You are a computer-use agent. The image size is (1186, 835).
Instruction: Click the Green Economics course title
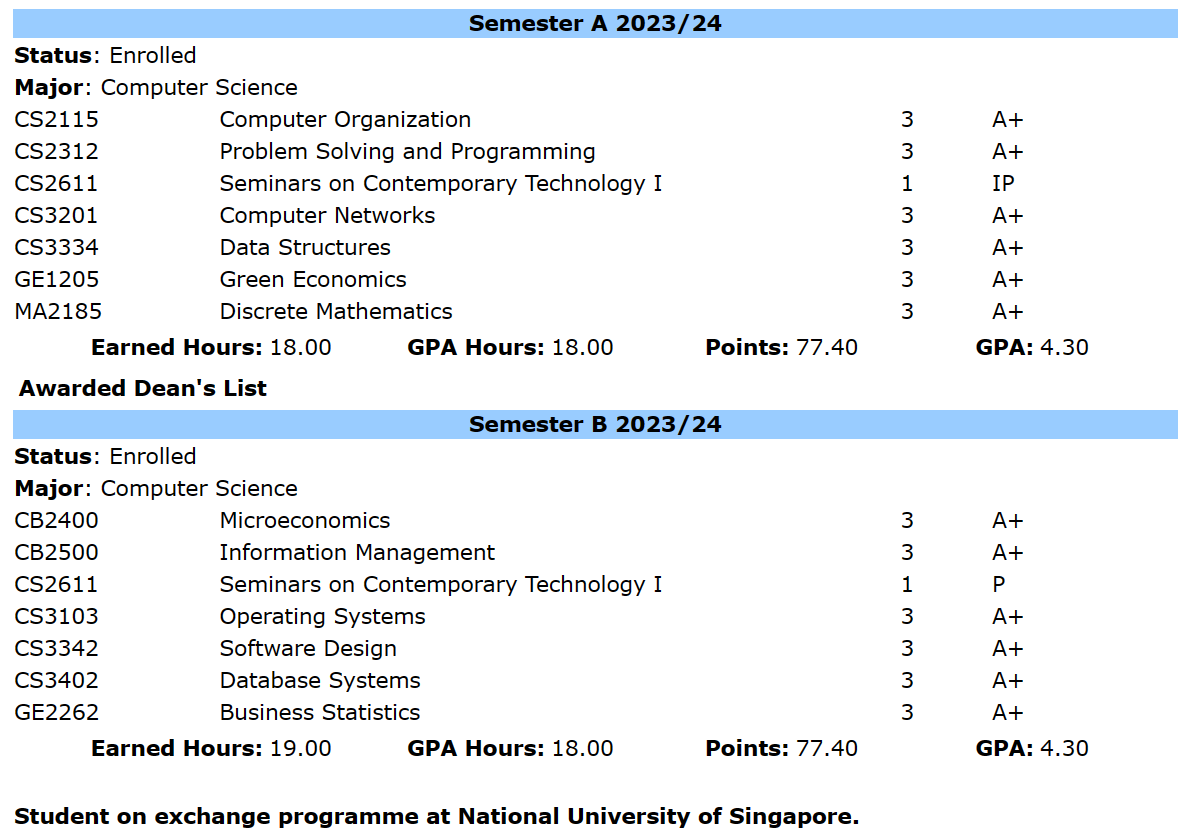pyautogui.click(x=313, y=280)
